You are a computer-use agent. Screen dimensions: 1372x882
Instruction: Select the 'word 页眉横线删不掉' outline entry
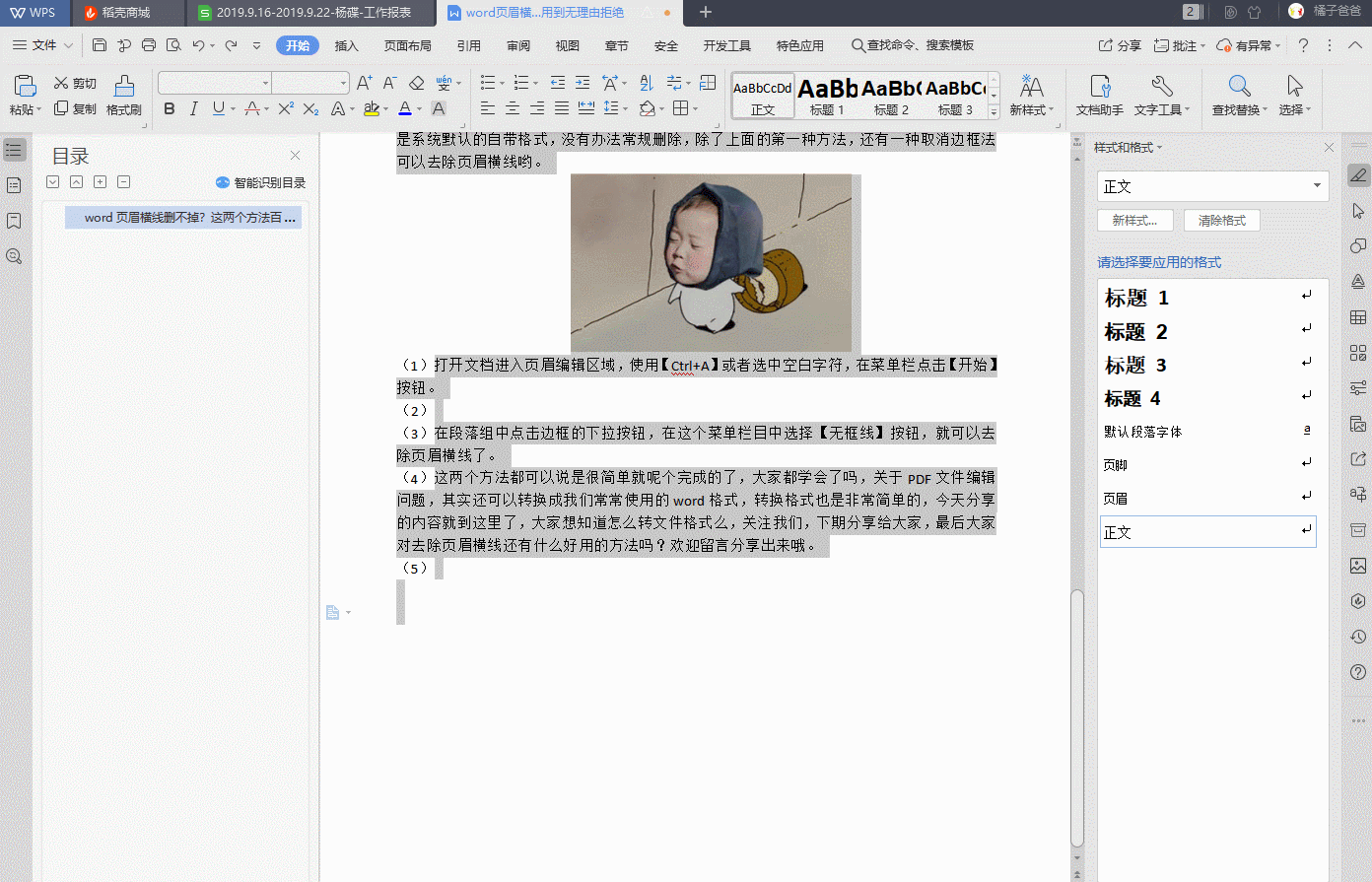(x=183, y=218)
